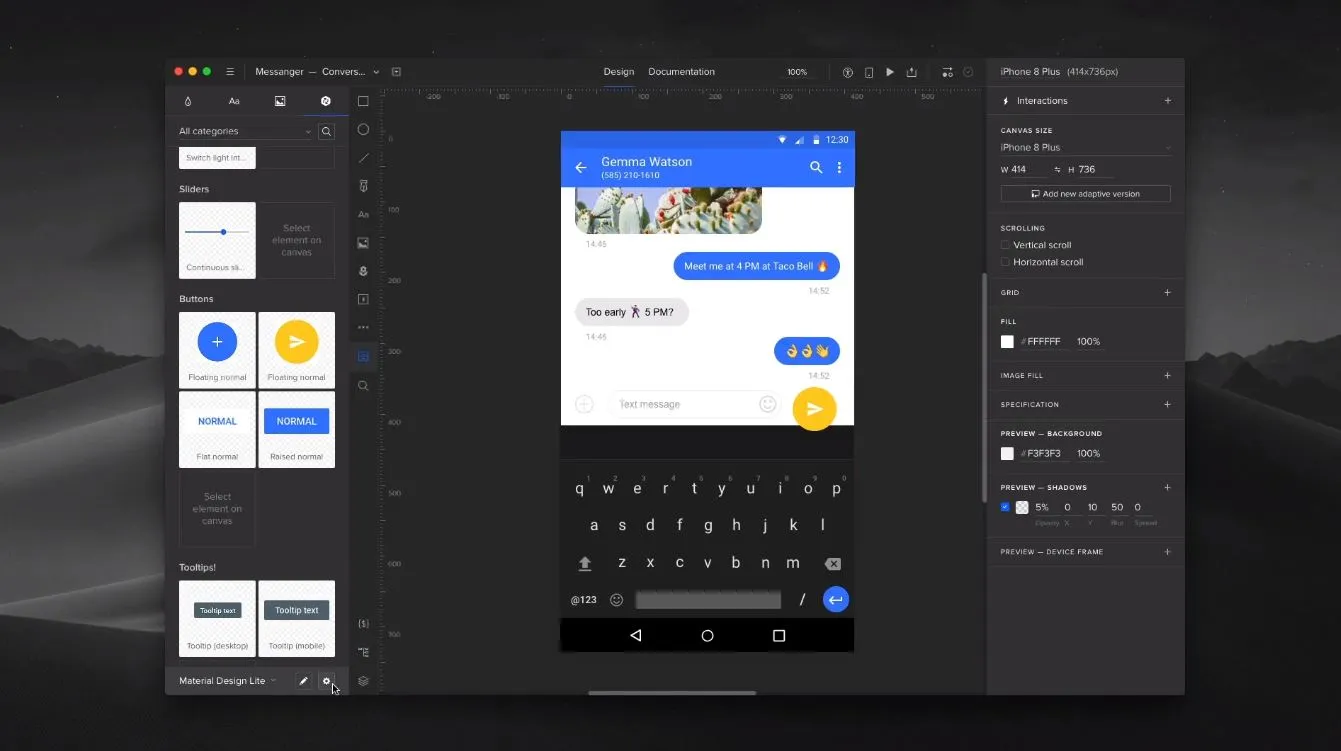Open library settings gear icon

coord(326,681)
